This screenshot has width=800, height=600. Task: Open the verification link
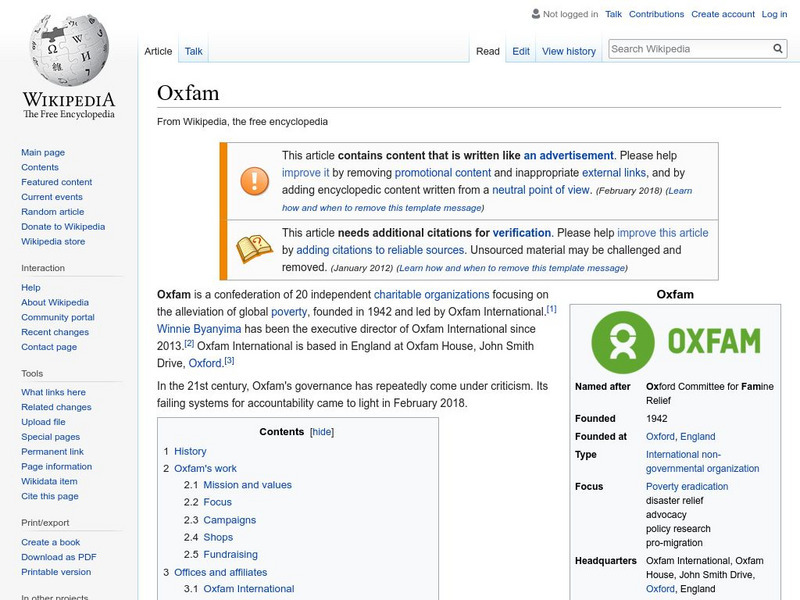(521, 233)
